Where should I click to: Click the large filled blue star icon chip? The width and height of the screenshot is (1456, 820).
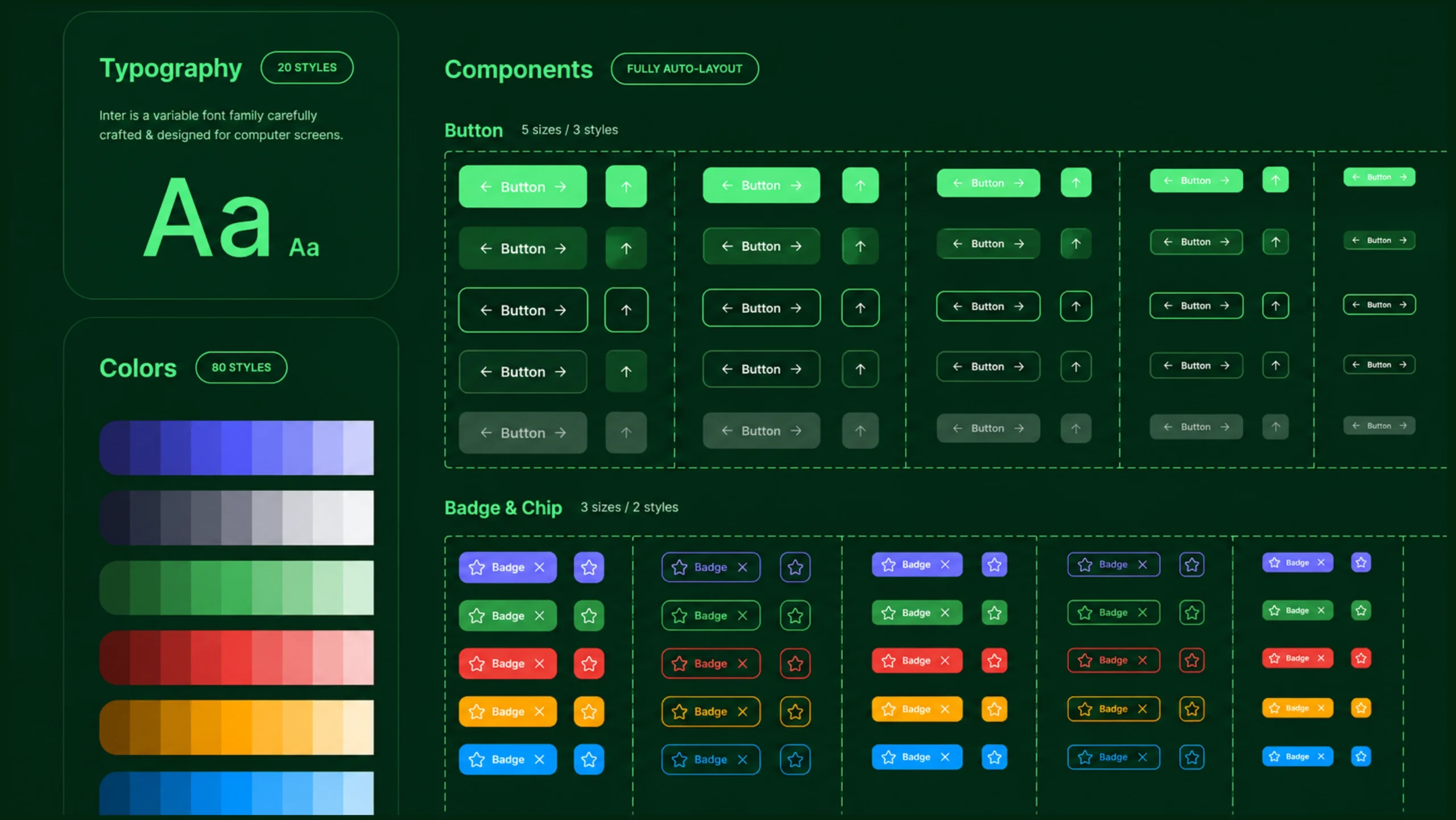click(589, 759)
